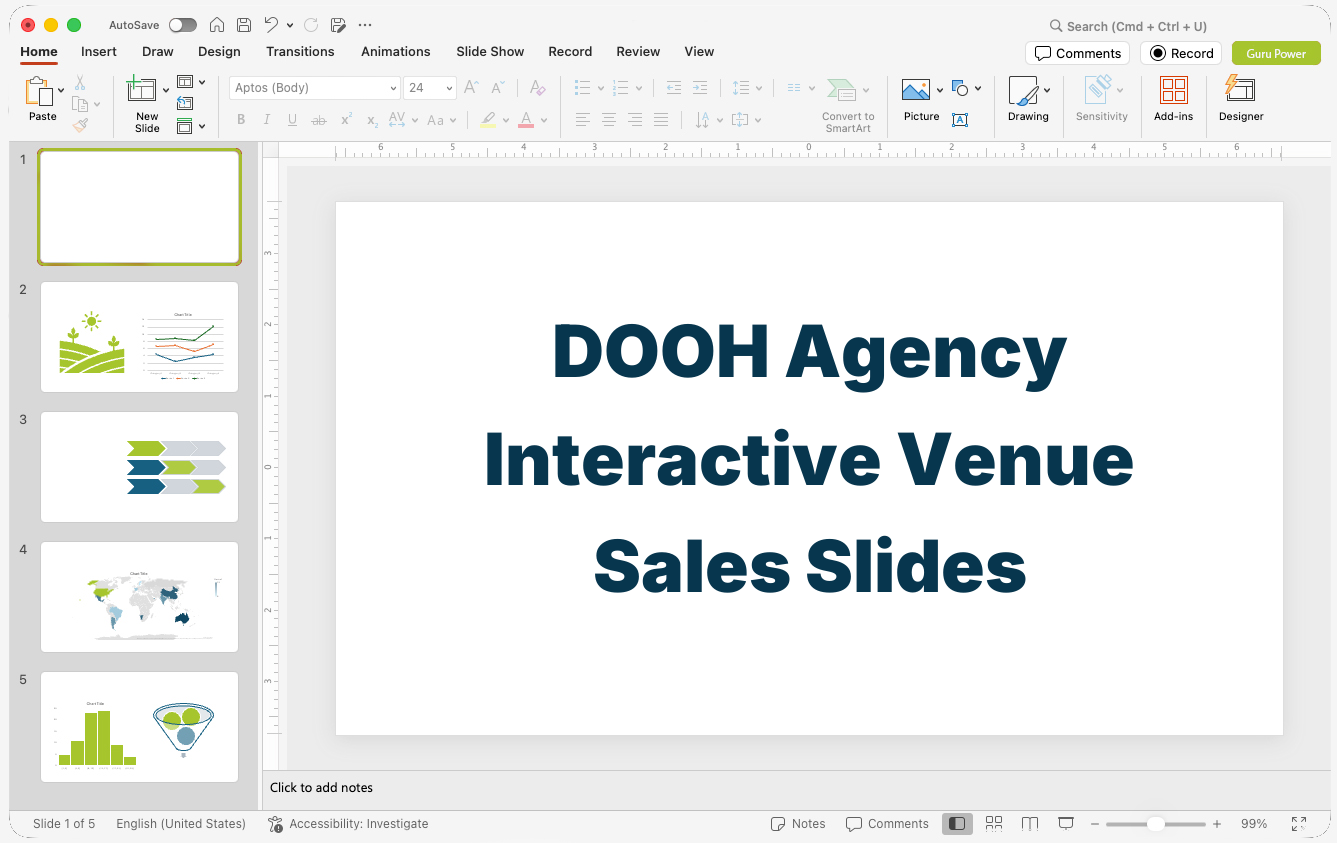Viewport: 1337px width, 843px height.
Task: Expand numbered list style dropdown
Action: coord(638,88)
